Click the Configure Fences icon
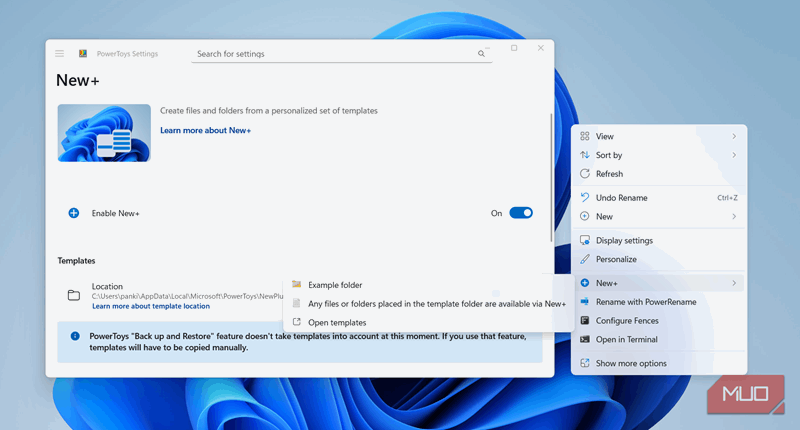This screenshot has height=430, width=800. click(585, 321)
